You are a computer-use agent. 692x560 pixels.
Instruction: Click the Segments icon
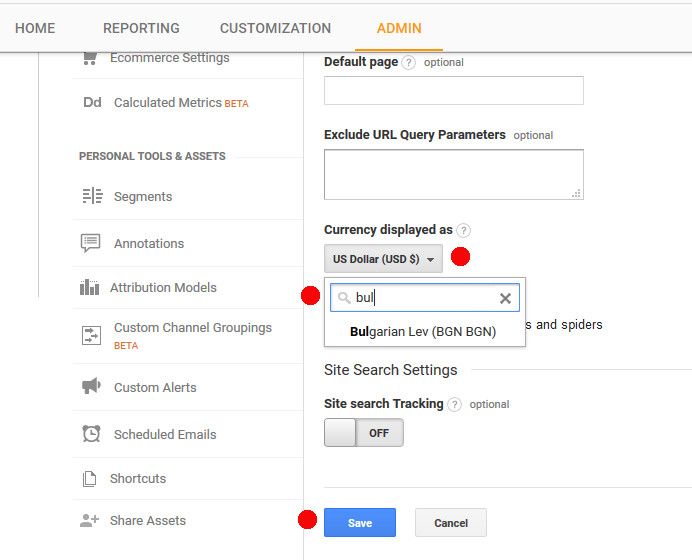(93, 195)
